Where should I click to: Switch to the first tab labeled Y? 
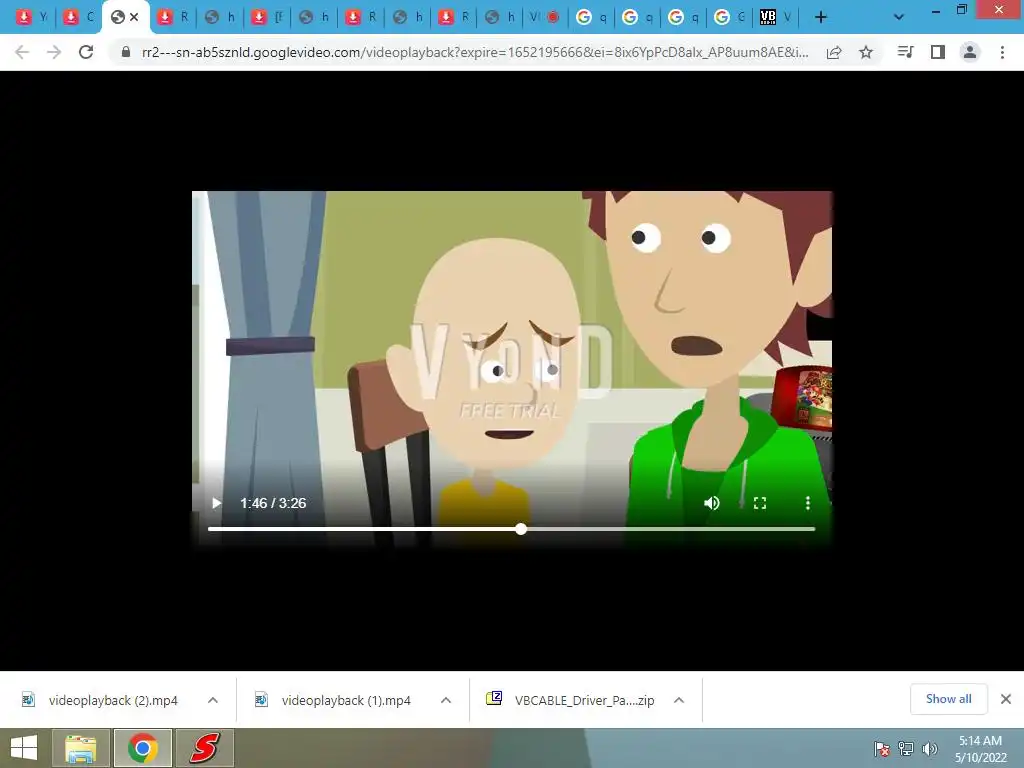pos(31,18)
